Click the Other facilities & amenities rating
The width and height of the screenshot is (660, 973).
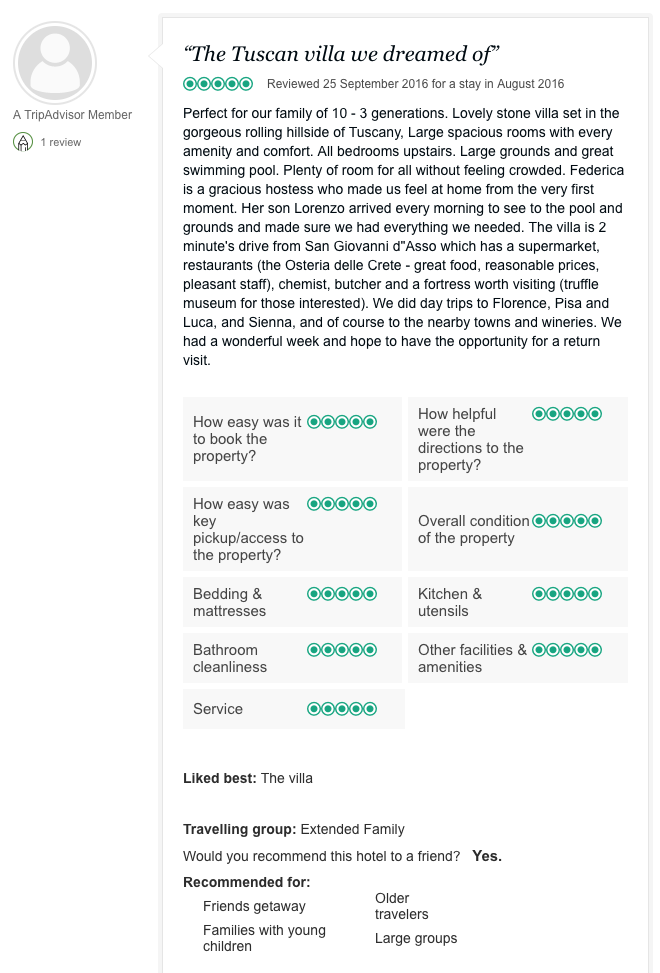click(x=567, y=650)
